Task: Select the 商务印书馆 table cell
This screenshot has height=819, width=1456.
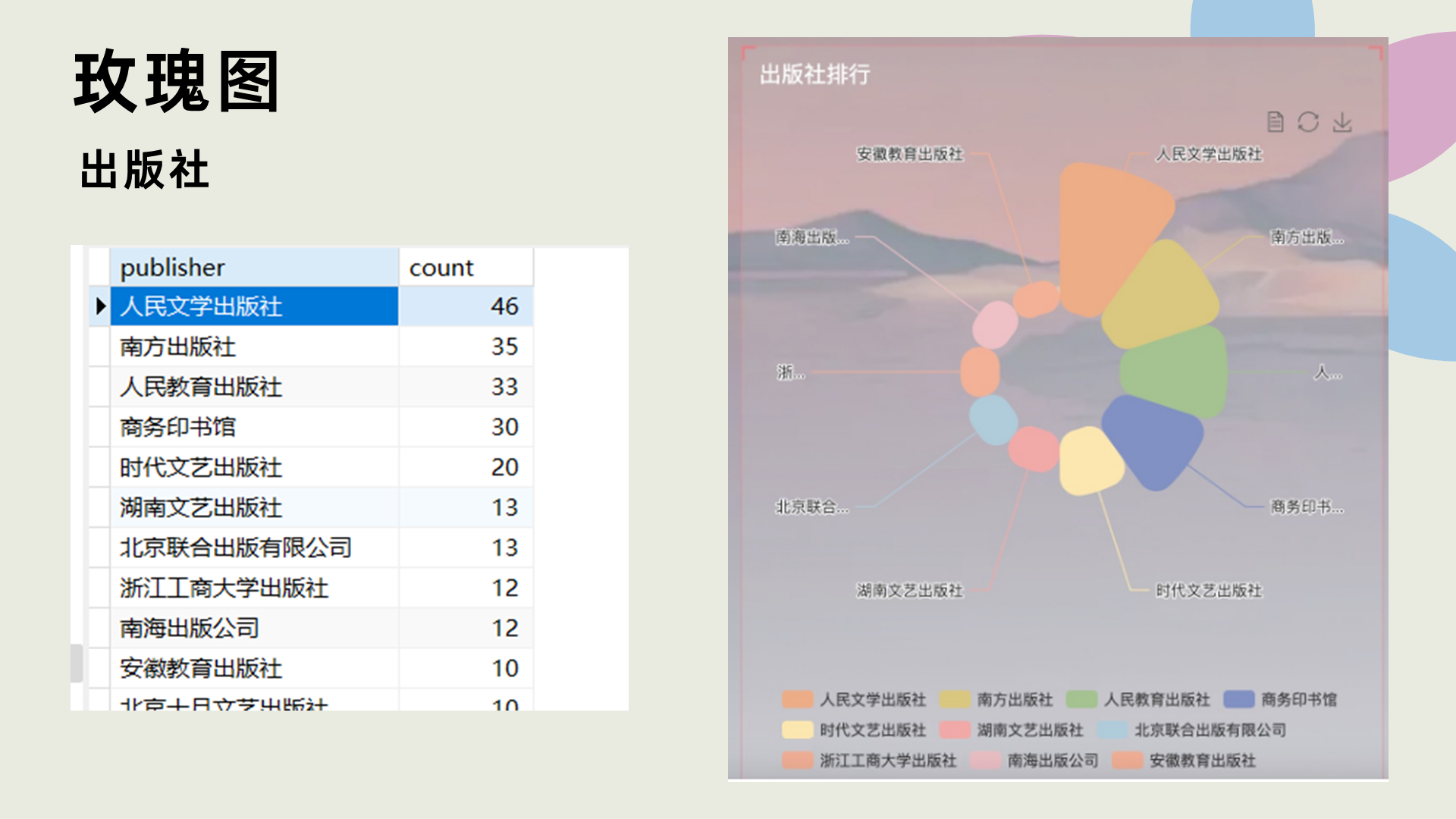Action: pyautogui.click(x=254, y=427)
